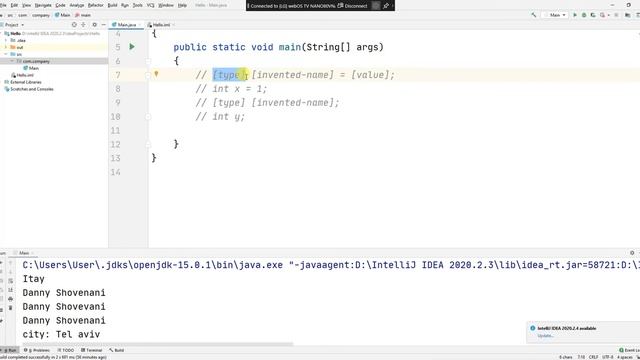Click the 'Itay' console output line
Image resolution: width=640 pixels, height=360 pixels.
[33, 279]
